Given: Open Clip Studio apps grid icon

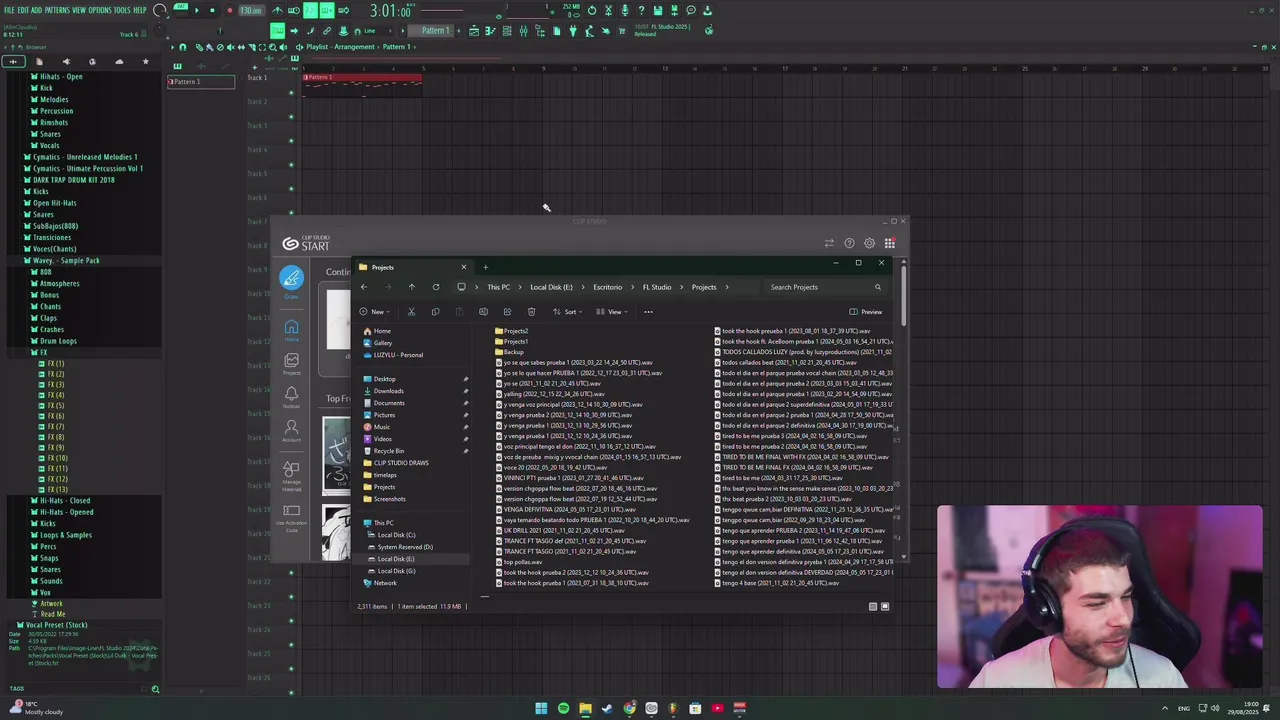Looking at the screenshot, I should pos(889,243).
